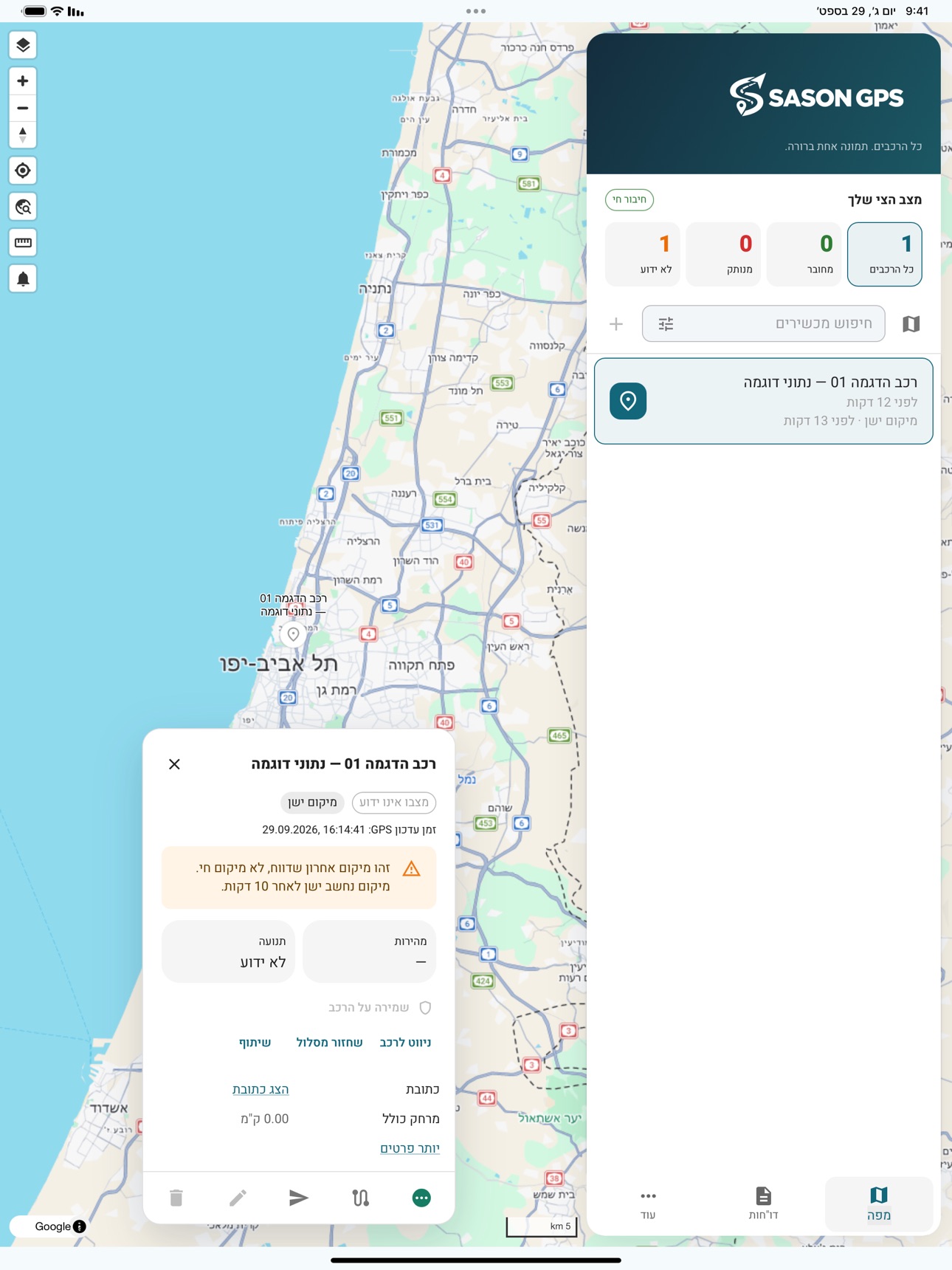Click the three dots at top center

tap(476, 11)
